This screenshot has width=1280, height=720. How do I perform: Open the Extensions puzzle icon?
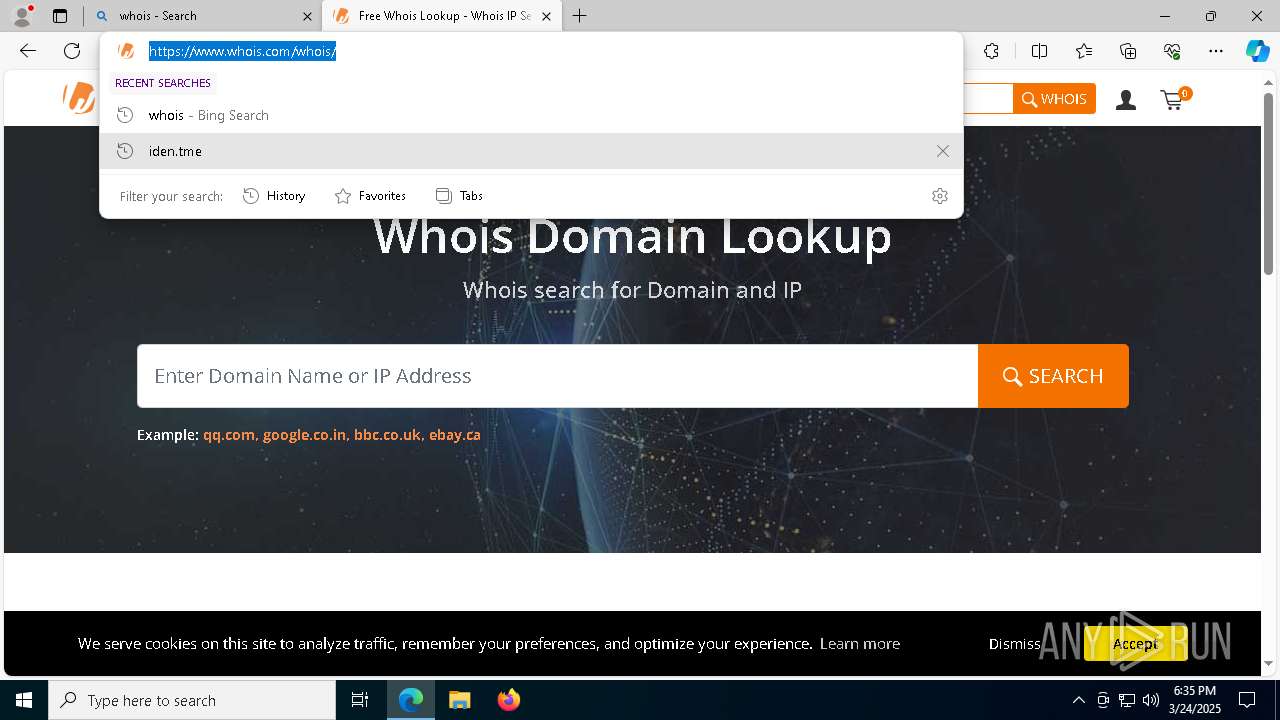(991, 51)
